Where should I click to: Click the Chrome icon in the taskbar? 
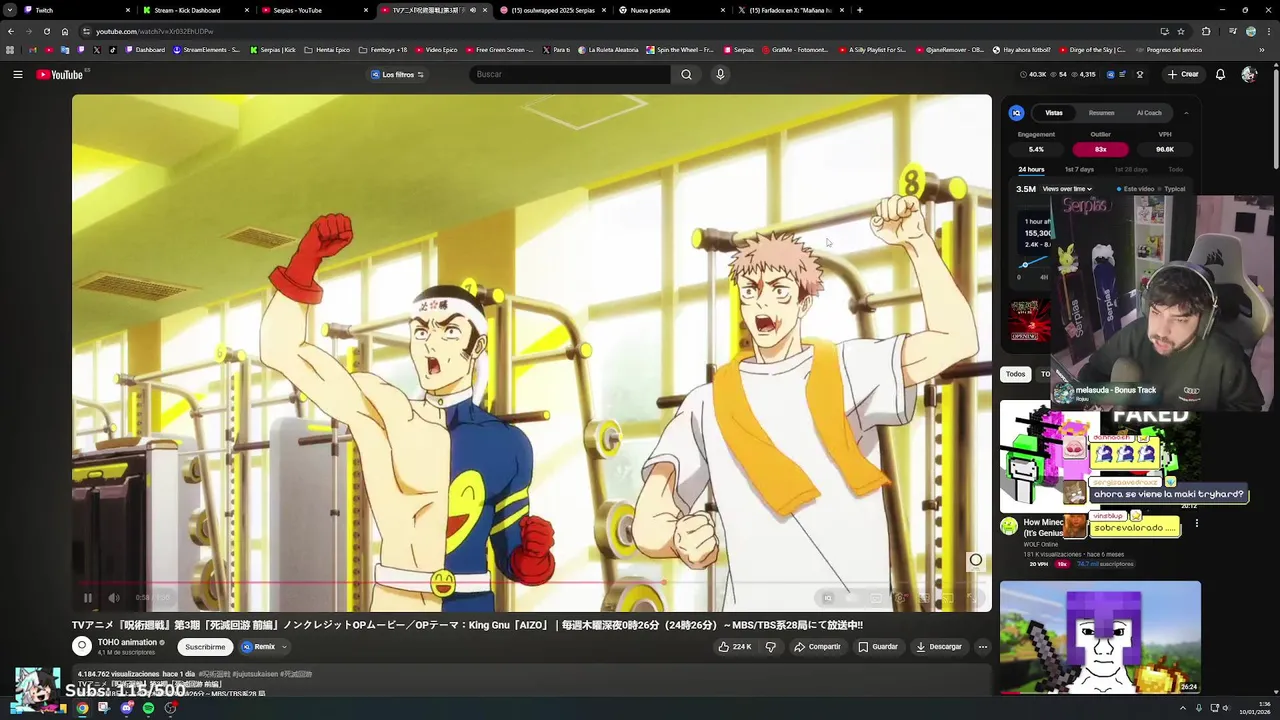point(82,708)
